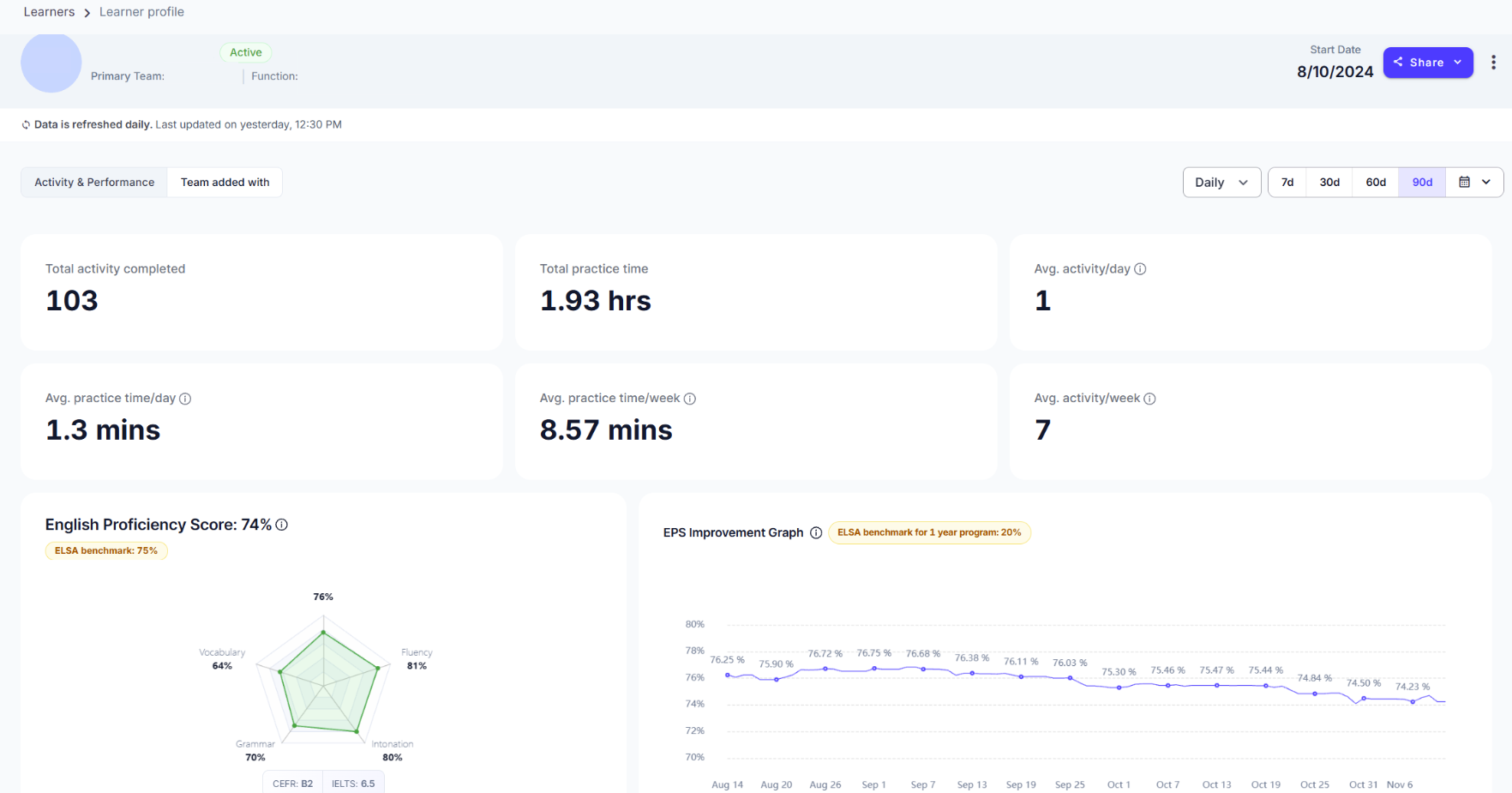This screenshot has width=1512, height=793.
Task: Open the Daily frequency dropdown
Action: [x=1221, y=183]
